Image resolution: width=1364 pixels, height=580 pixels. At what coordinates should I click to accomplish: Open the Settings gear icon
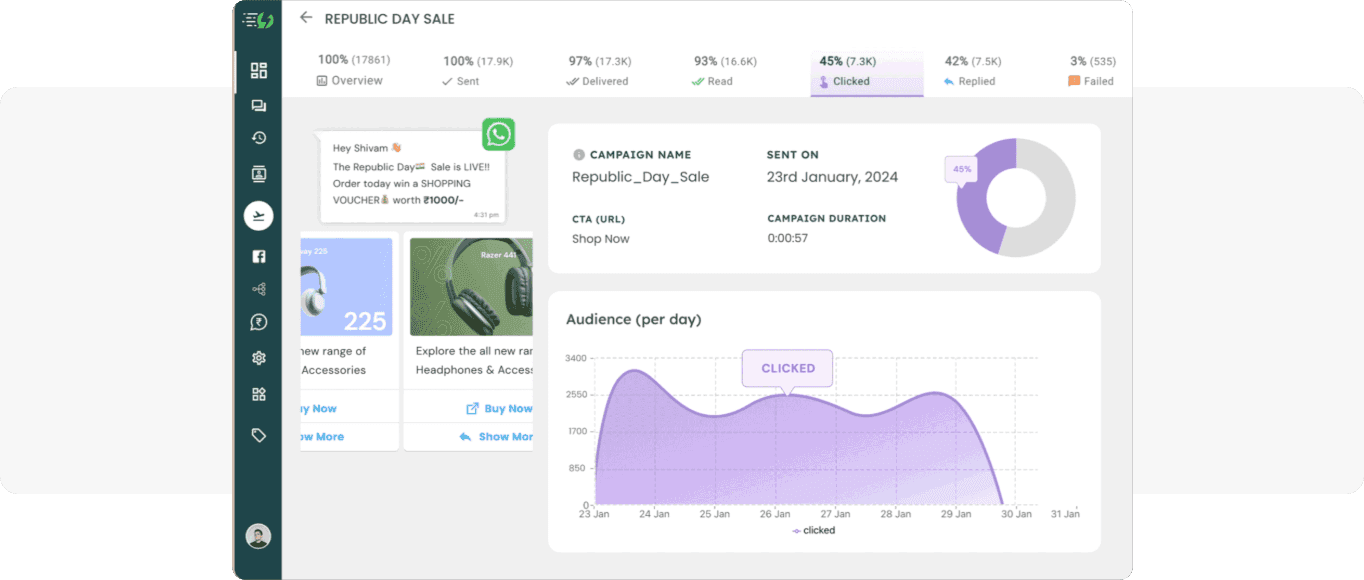pyautogui.click(x=258, y=357)
